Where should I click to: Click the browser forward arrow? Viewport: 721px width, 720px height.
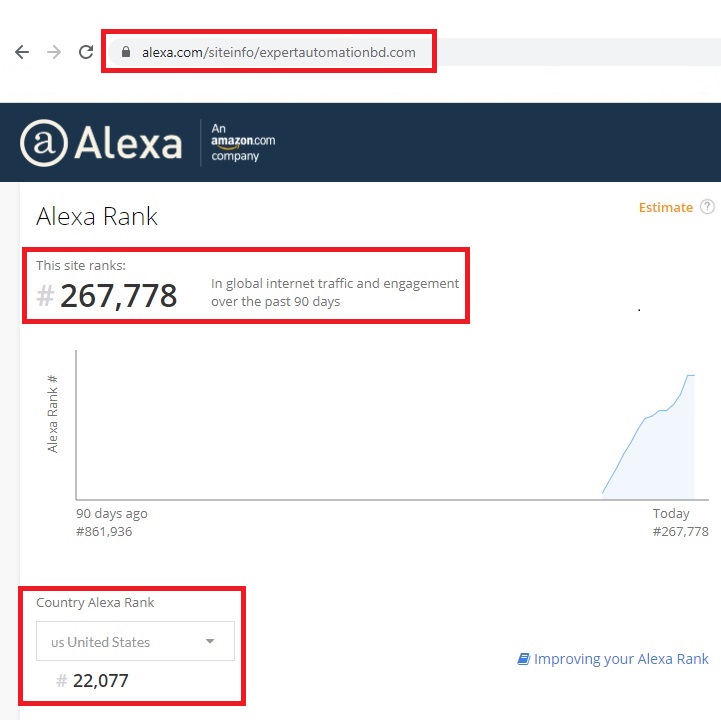click(x=54, y=52)
